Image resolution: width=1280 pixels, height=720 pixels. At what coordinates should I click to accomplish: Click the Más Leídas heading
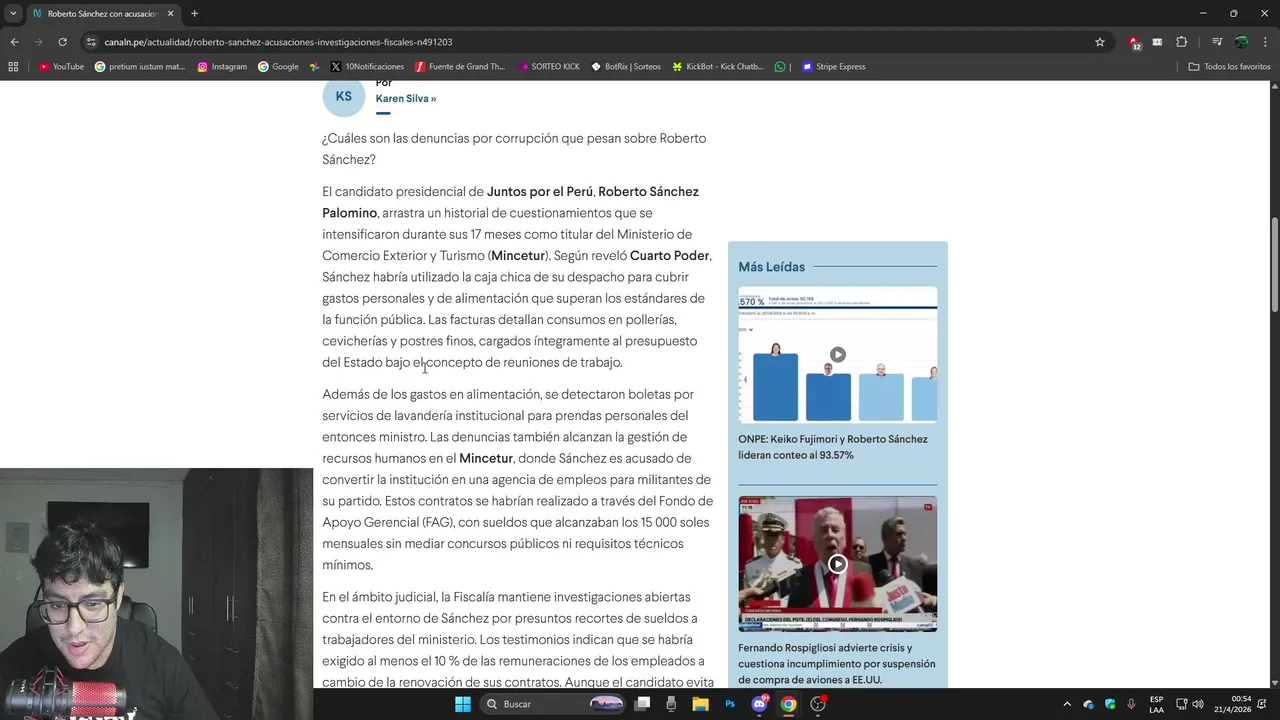click(x=771, y=267)
